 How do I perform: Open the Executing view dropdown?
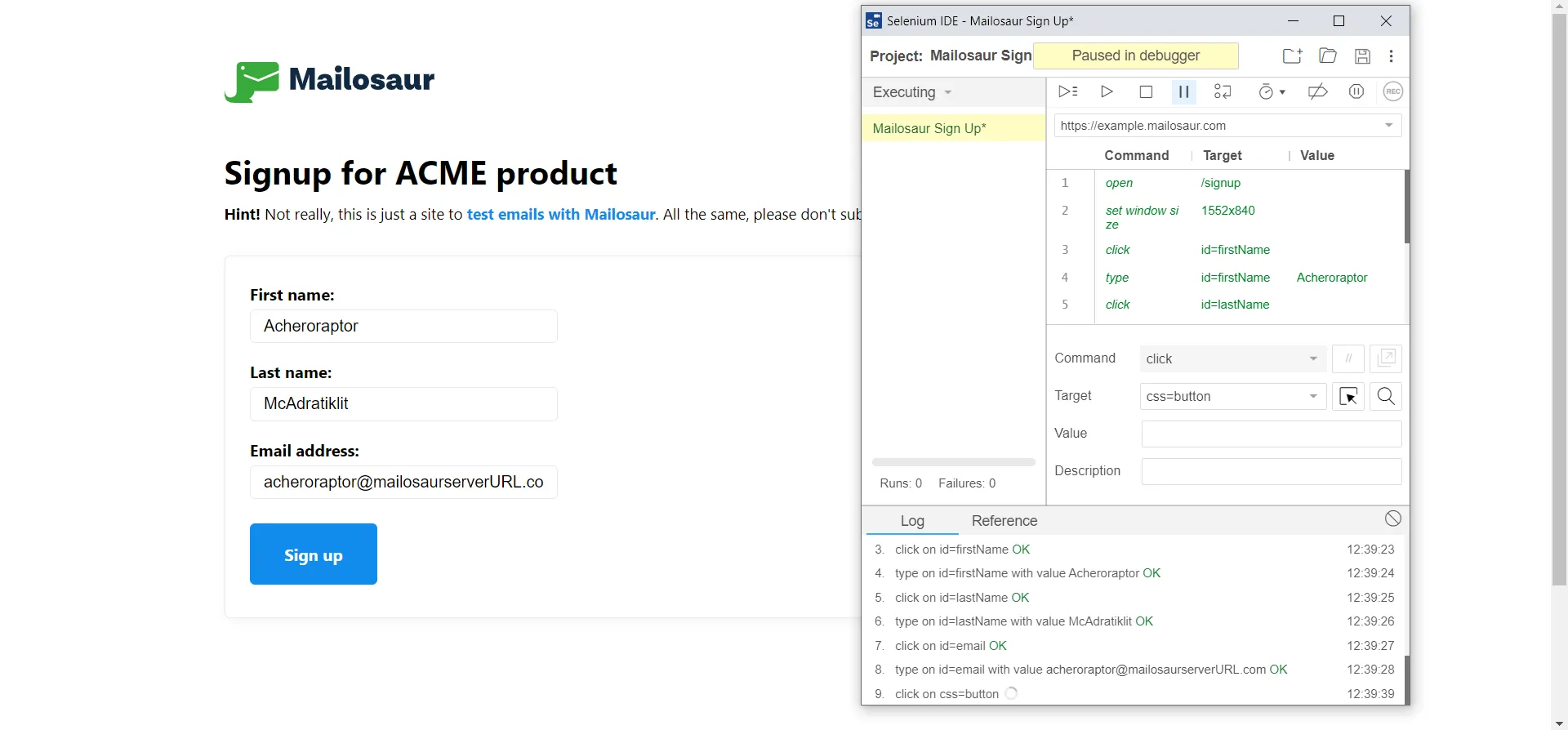(x=912, y=92)
